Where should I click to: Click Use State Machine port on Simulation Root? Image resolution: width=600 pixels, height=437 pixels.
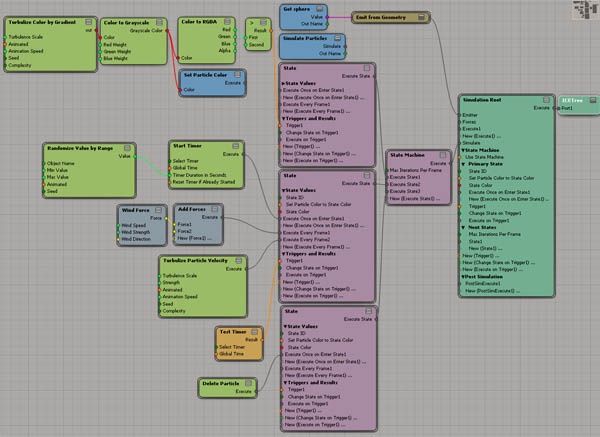459,157
